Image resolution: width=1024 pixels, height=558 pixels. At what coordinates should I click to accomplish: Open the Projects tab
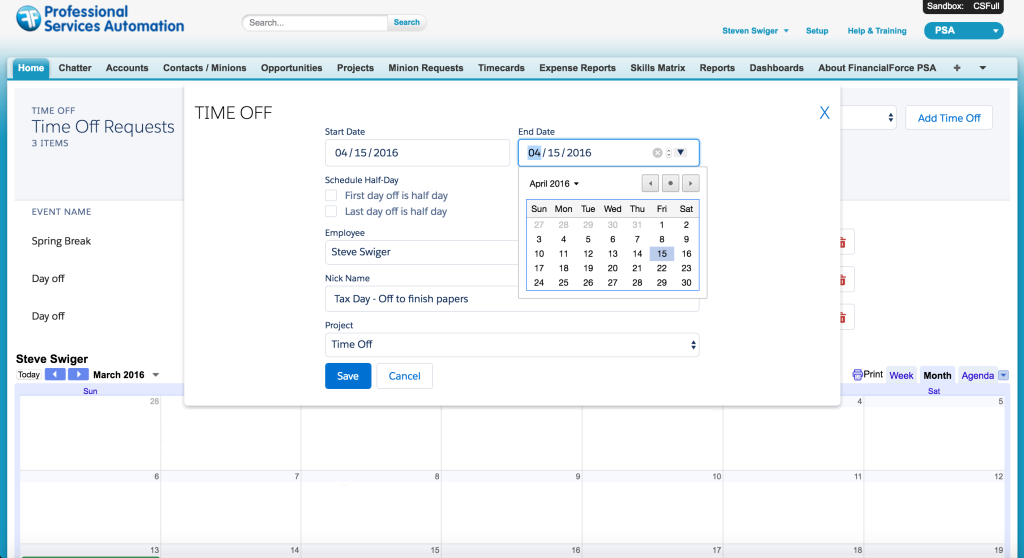coord(355,68)
